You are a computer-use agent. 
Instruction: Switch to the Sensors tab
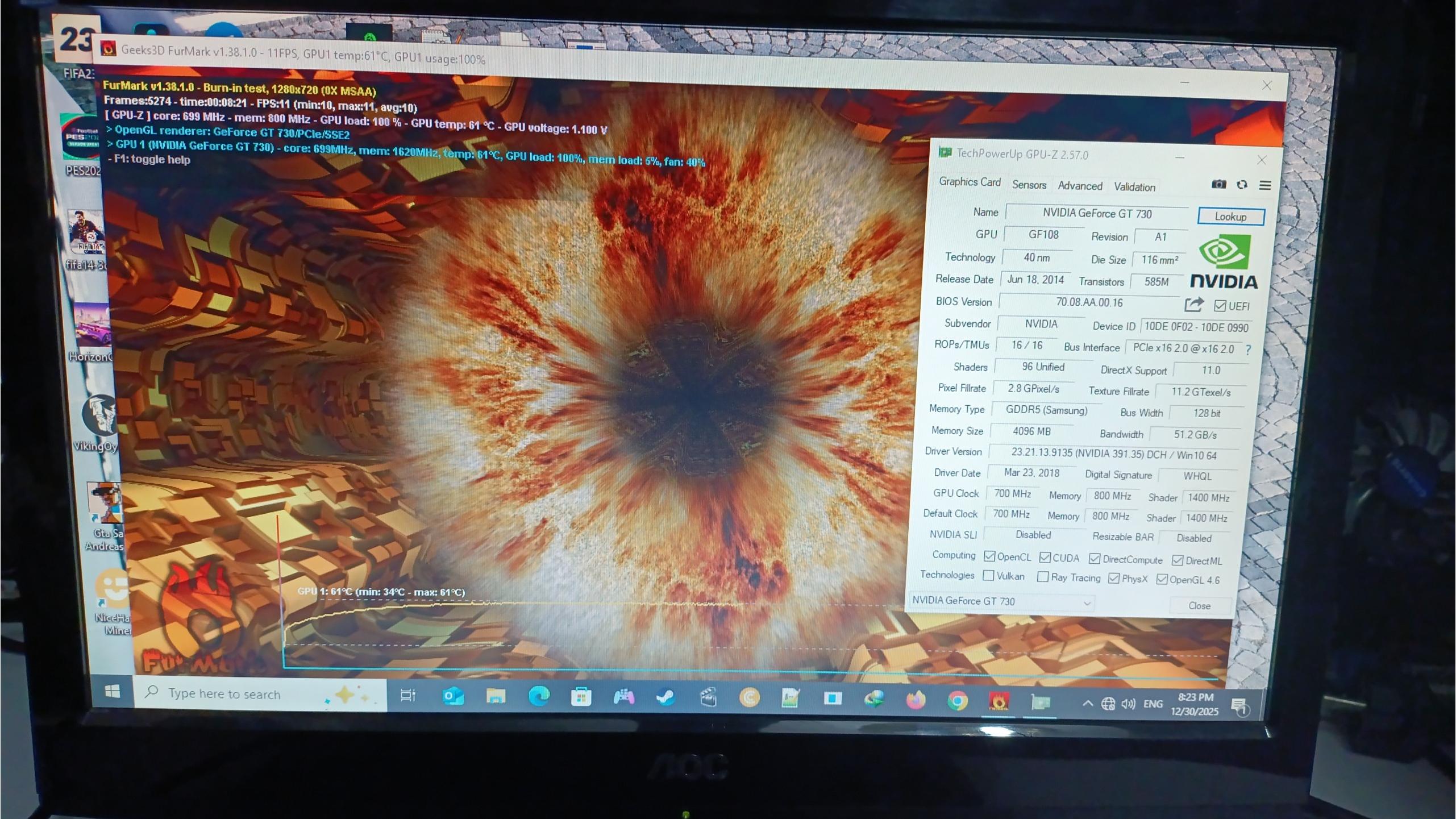click(x=1029, y=185)
